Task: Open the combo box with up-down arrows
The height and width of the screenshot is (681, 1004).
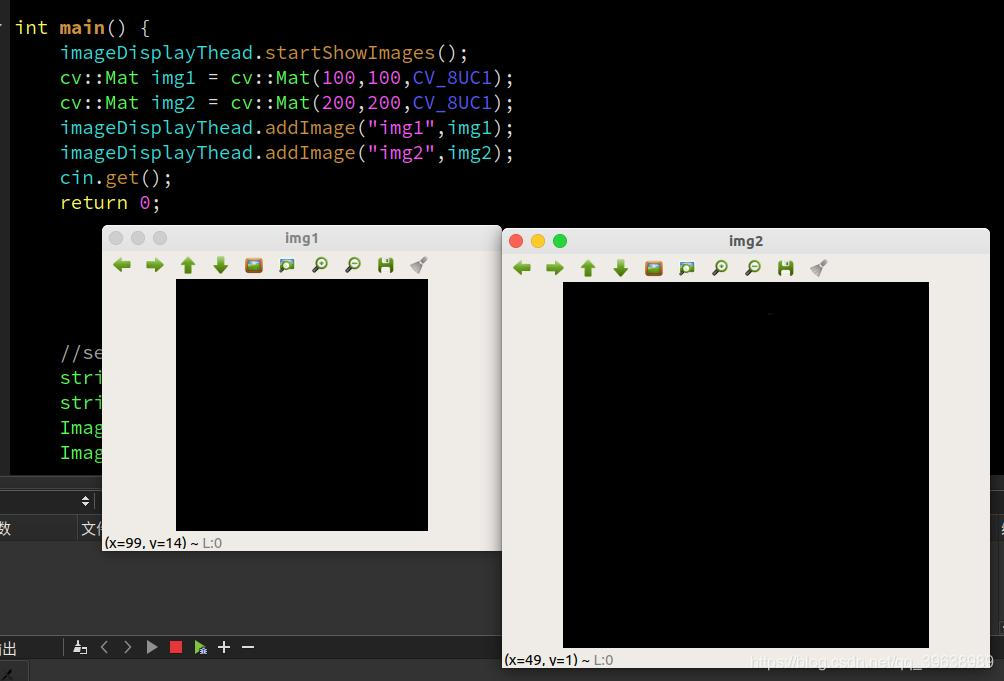Action: (x=85, y=501)
